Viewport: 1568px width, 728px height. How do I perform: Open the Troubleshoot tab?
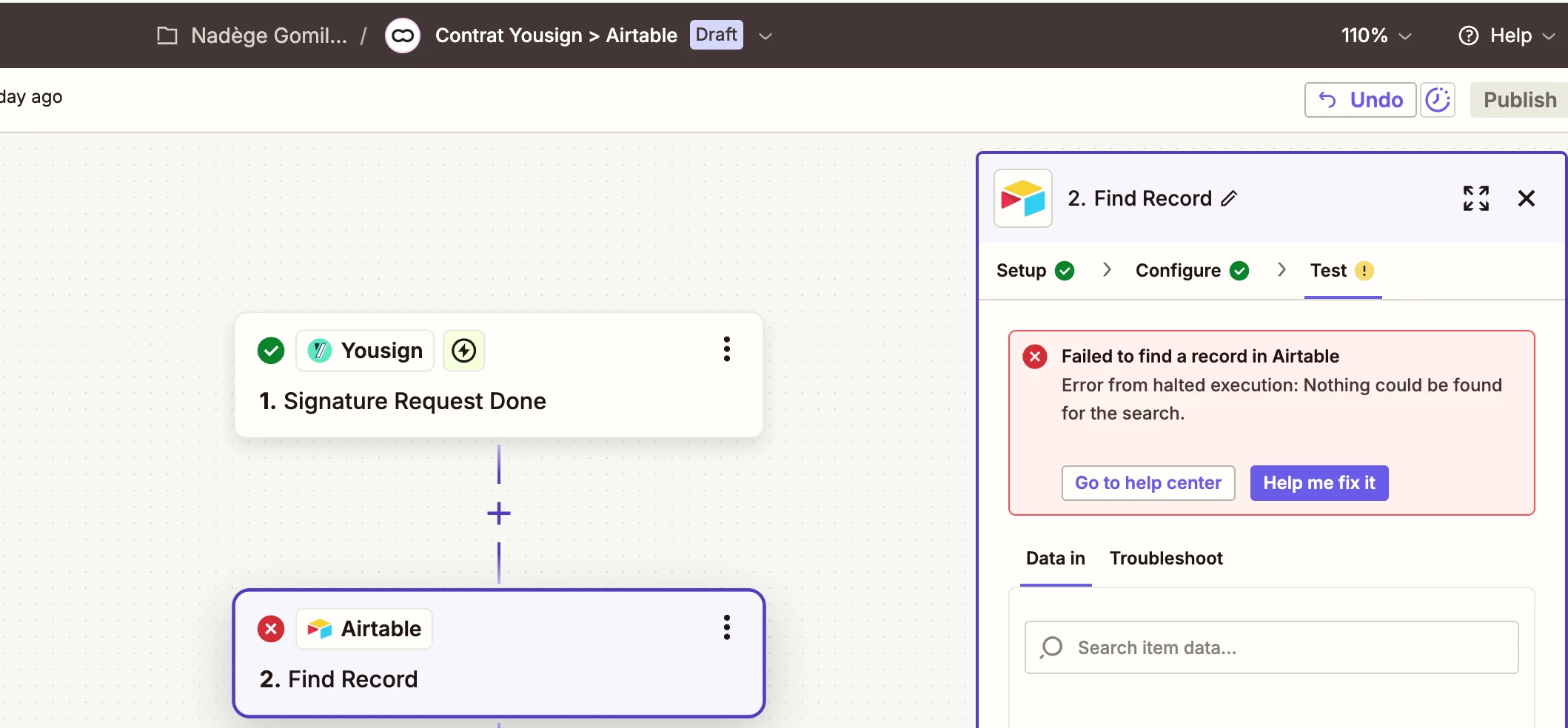click(x=1166, y=559)
